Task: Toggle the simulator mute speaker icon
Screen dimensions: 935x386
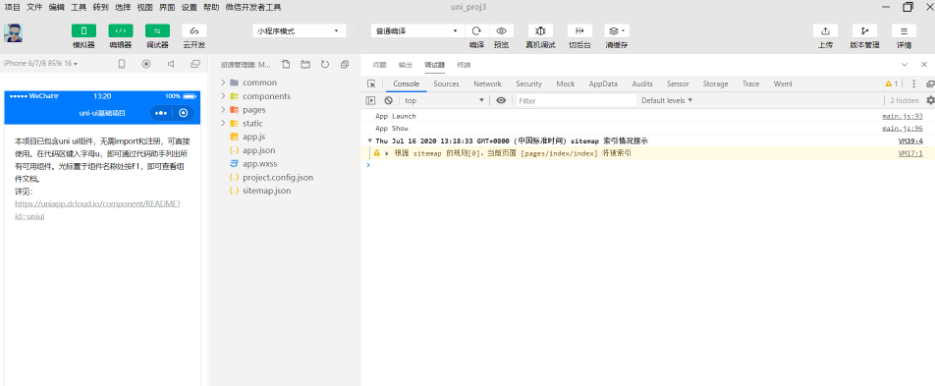Action: point(171,64)
